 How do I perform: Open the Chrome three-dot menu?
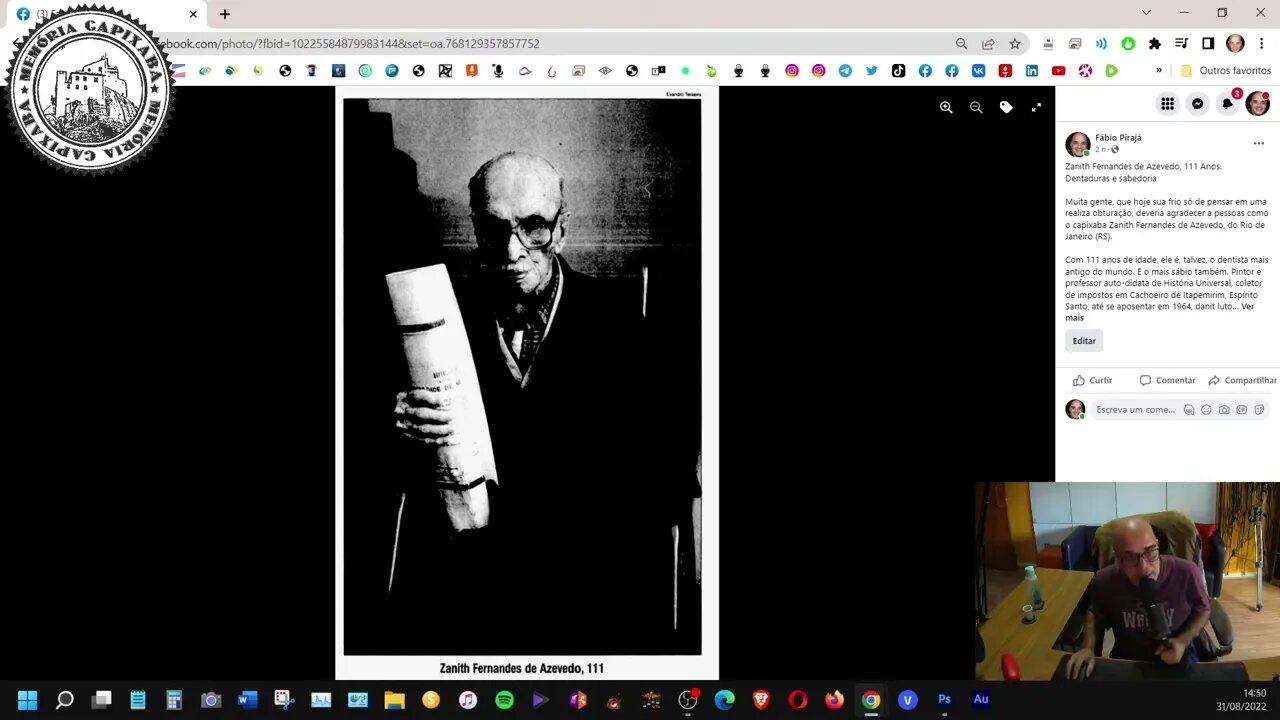pyautogui.click(x=1262, y=44)
